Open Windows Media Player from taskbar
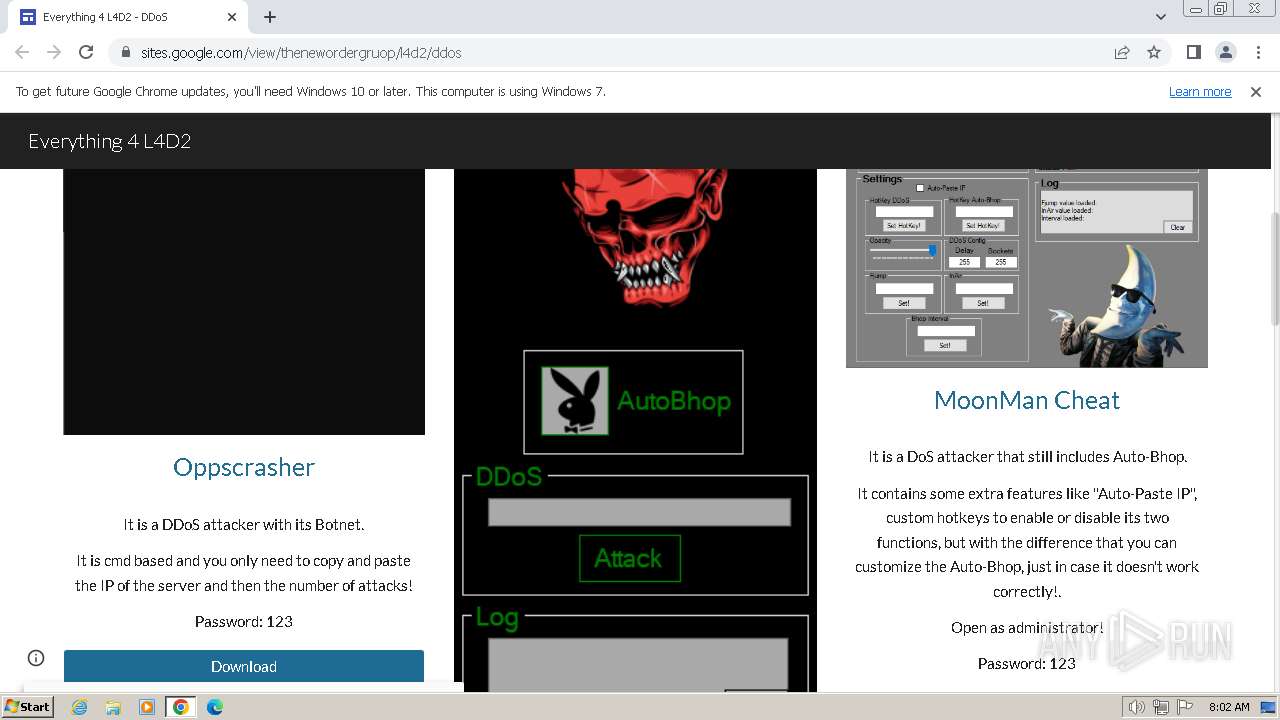This screenshot has width=1280, height=720. 147,707
